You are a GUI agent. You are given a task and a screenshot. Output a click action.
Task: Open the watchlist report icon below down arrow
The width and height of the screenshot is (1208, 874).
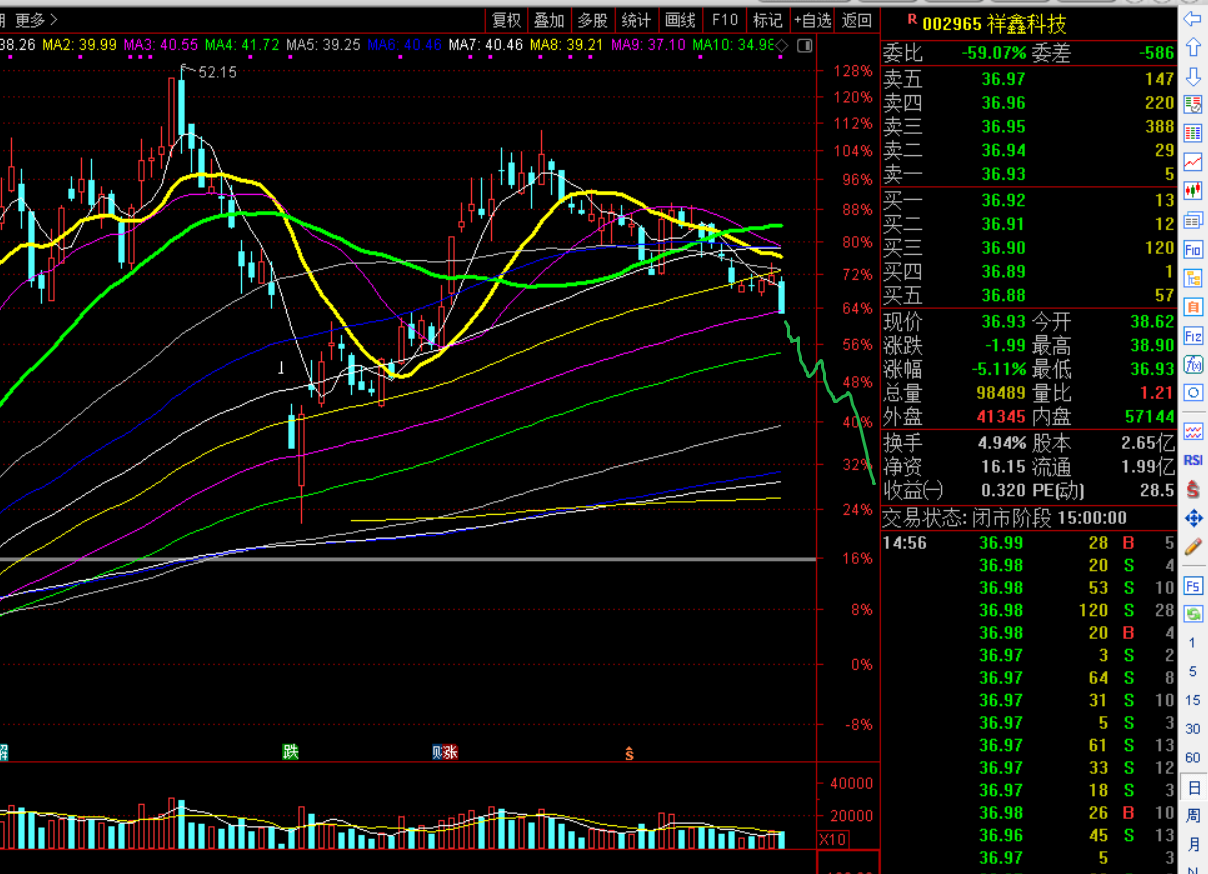tap(1192, 104)
